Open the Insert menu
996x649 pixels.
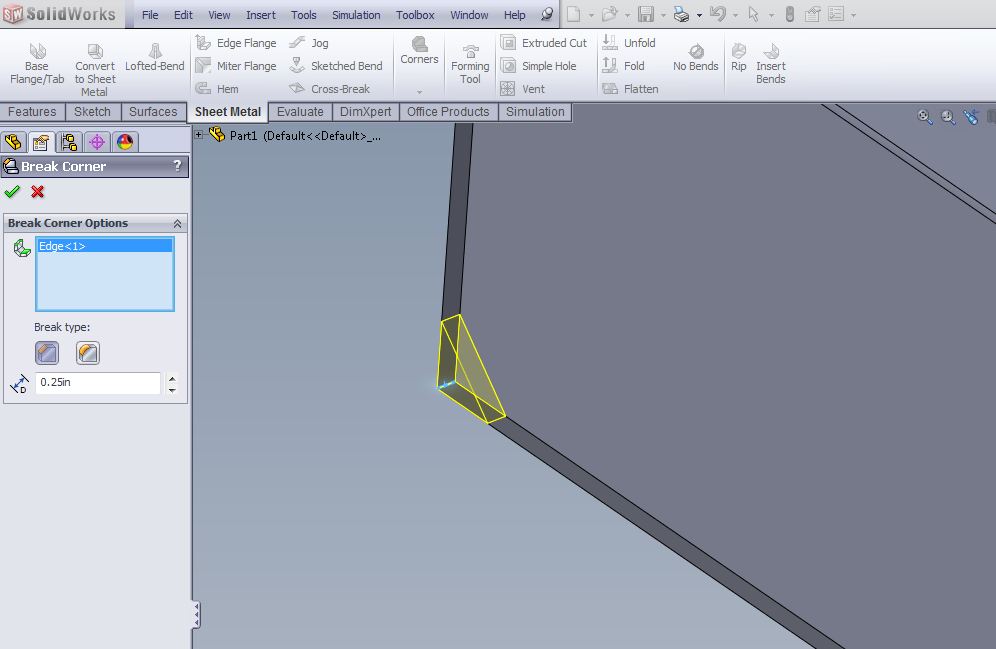click(260, 14)
